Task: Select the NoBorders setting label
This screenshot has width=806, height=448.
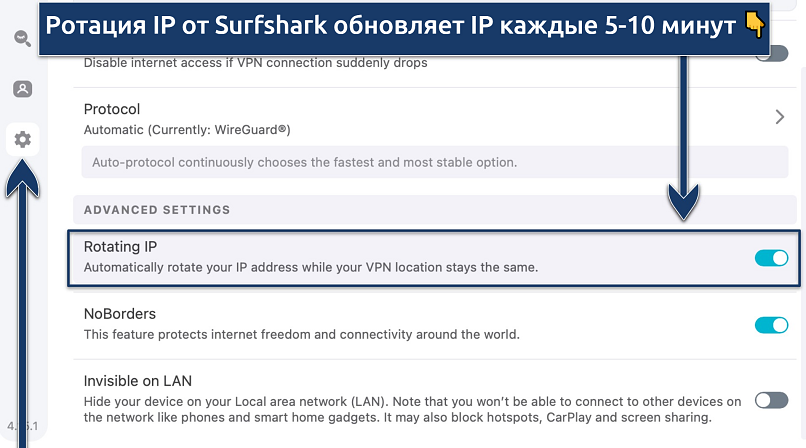Action: [x=120, y=313]
